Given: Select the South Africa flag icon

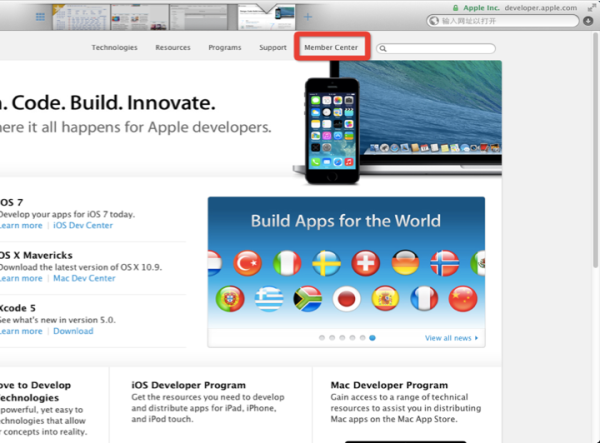Looking at the screenshot, I should click(x=308, y=299).
